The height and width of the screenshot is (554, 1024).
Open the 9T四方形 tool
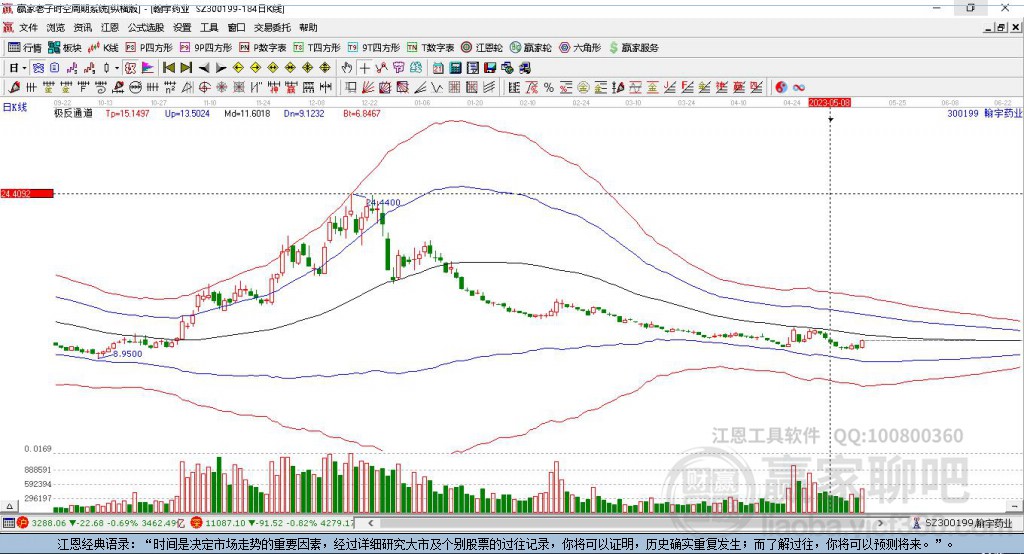pos(374,48)
